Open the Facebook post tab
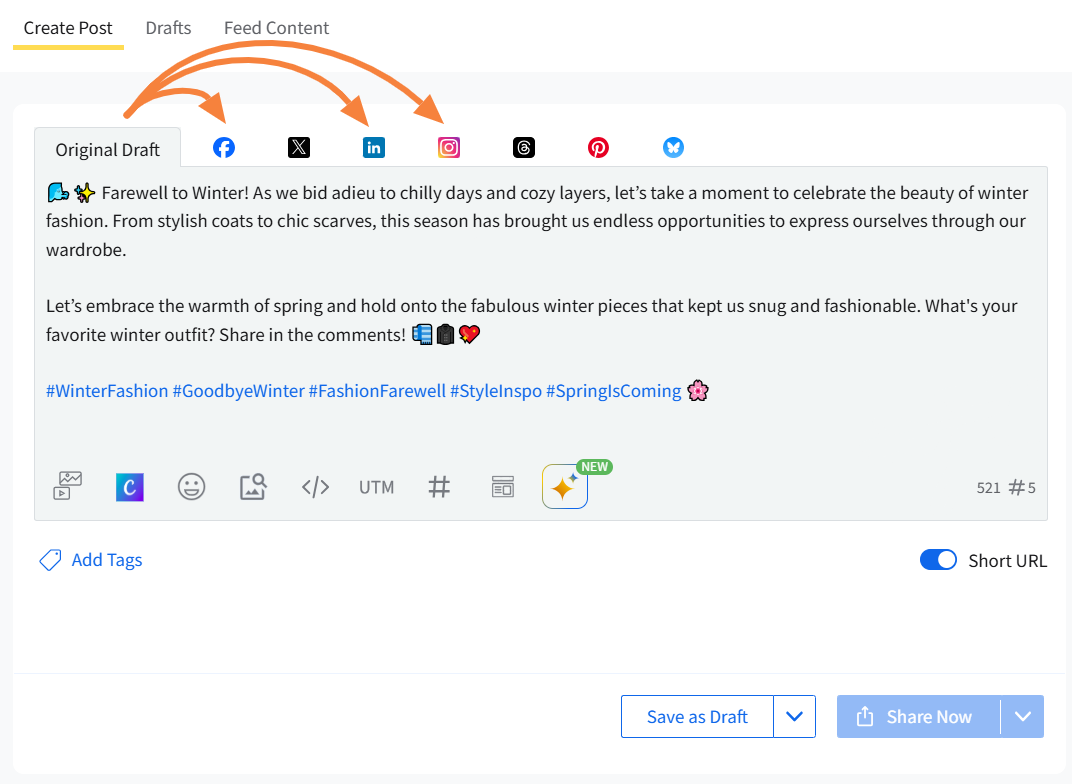1072x784 pixels. click(x=224, y=148)
